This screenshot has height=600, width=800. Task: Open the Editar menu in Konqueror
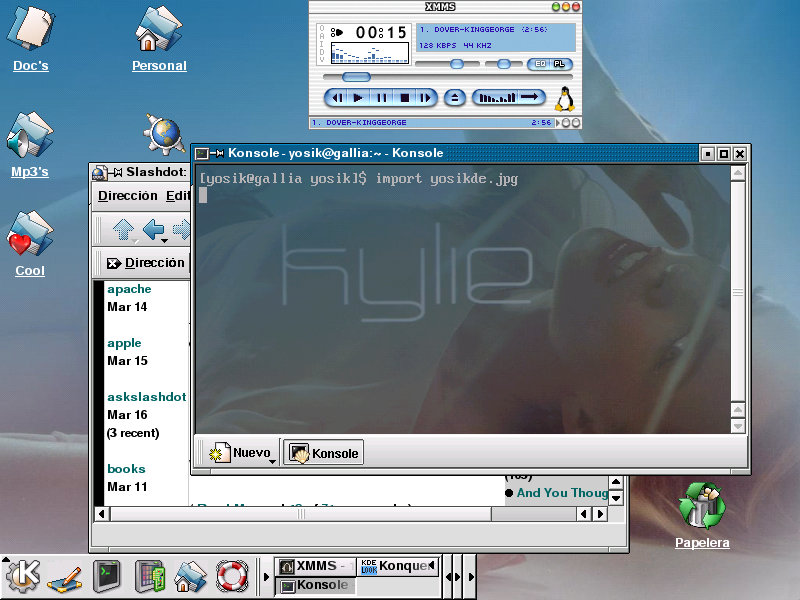pyautogui.click(x=178, y=196)
